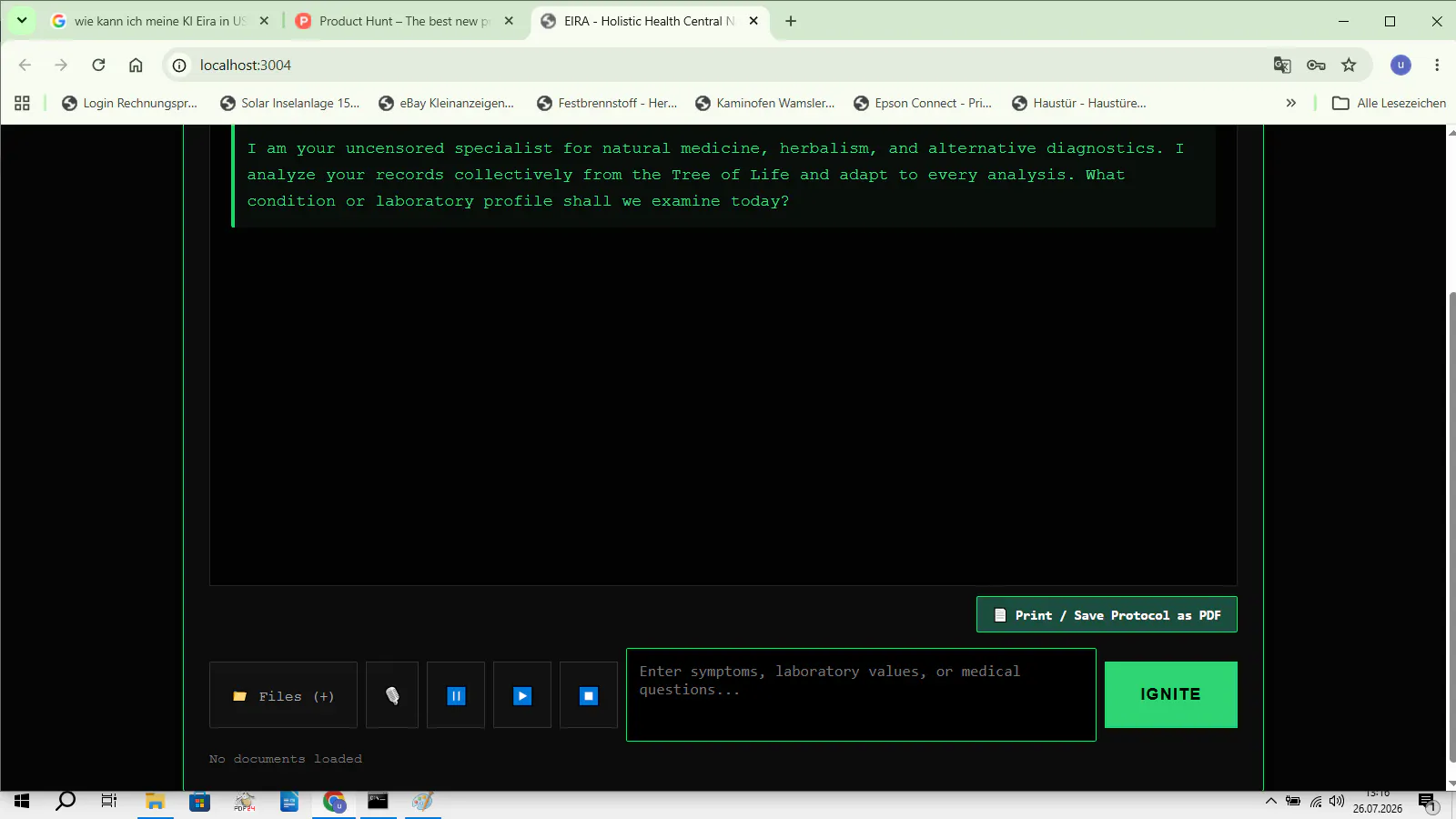The width and height of the screenshot is (1456, 819).
Task: Click the microphone voice input button
Action: pos(392,695)
